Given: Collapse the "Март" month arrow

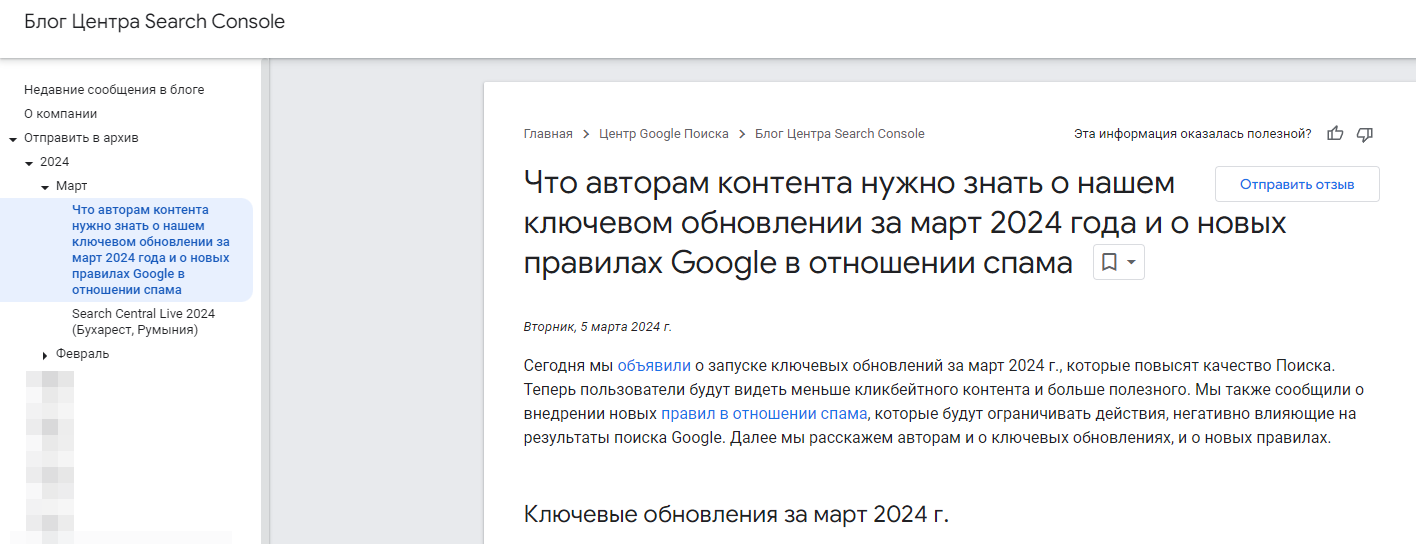Looking at the screenshot, I should (45, 187).
